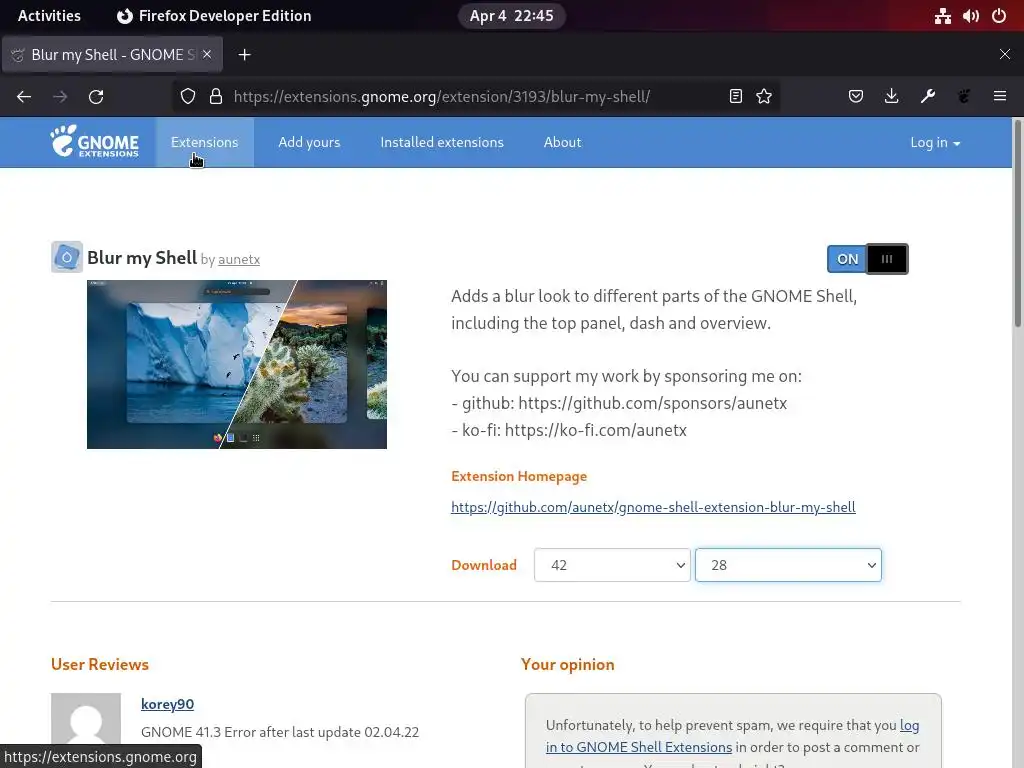This screenshot has height=768, width=1024.
Task: Expand the extension version dropdown showing 28
Action: 788,565
